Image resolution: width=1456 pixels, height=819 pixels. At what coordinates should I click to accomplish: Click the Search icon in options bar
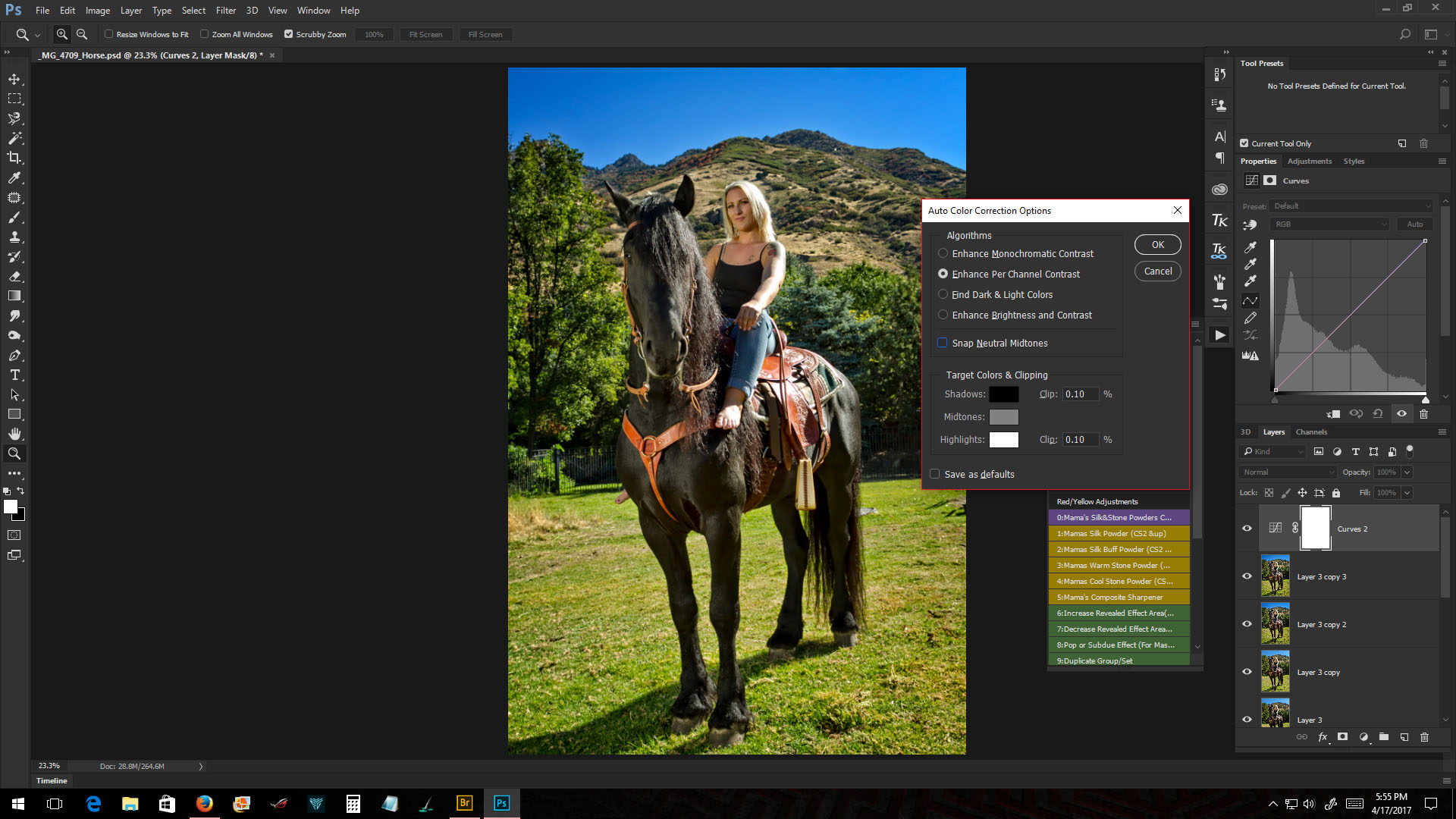coord(1405,34)
